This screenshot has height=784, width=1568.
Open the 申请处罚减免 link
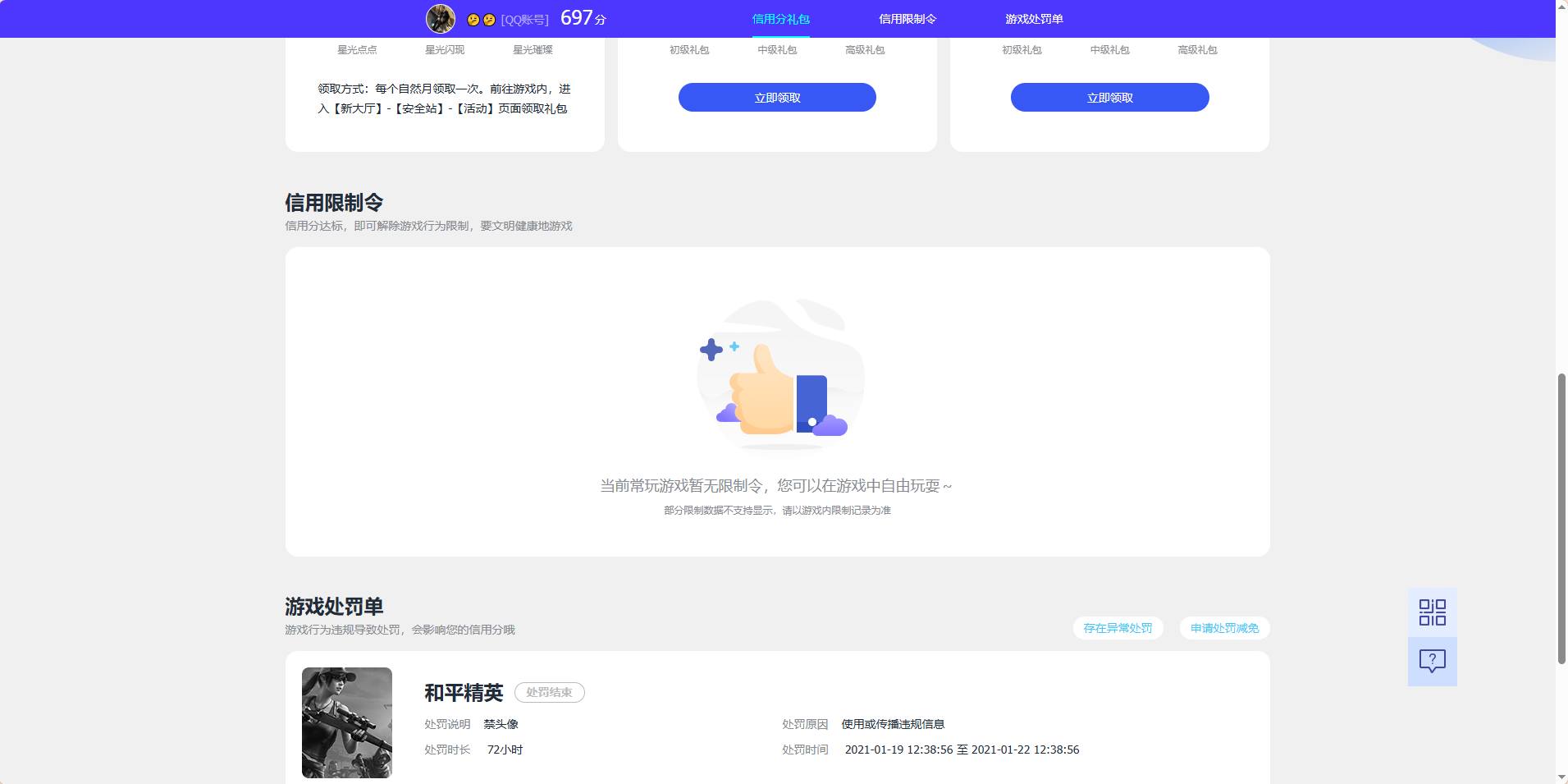pos(1224,628)
